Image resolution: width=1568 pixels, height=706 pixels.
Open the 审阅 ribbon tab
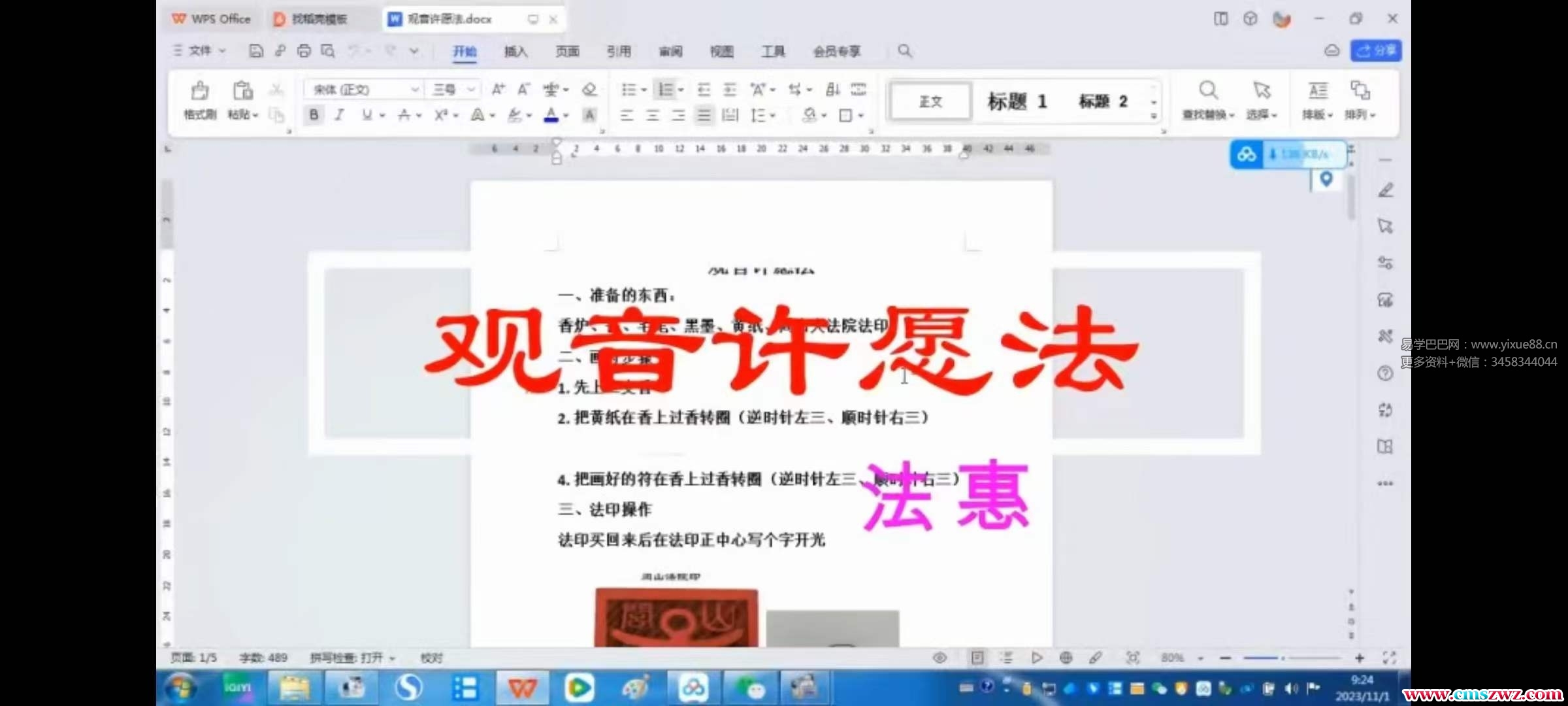click(670, 51)
